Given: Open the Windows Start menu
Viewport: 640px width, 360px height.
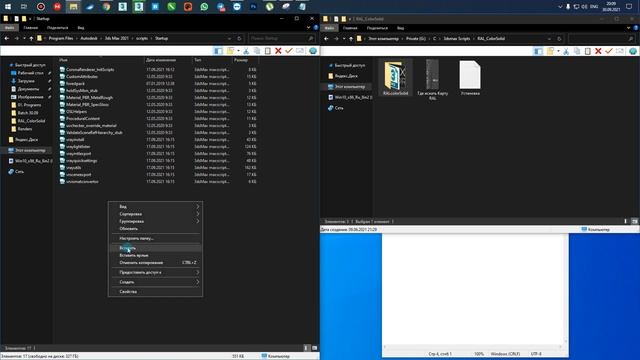Looking at the screenshot, I should coord(8,7).
